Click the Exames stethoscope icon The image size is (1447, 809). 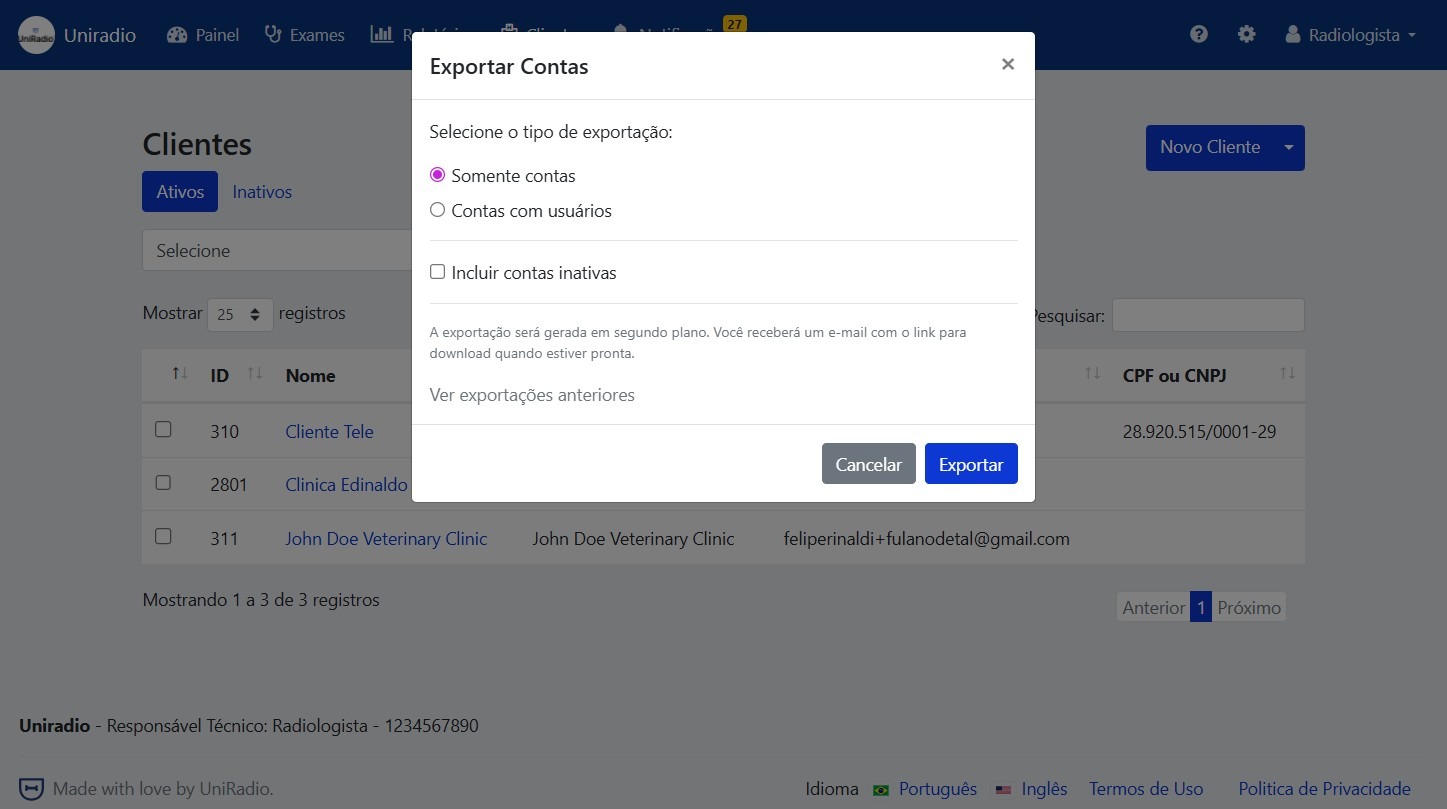click(273, 35)
